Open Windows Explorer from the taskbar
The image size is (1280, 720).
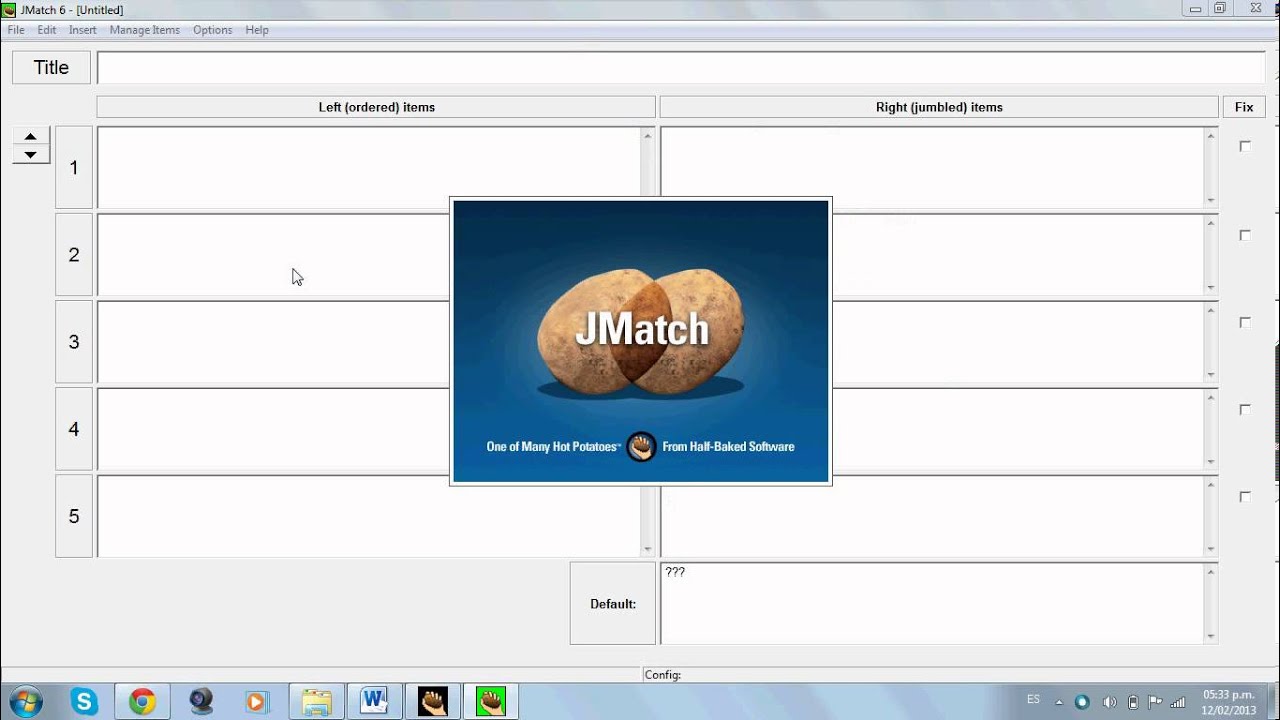[x=316, y=702]
